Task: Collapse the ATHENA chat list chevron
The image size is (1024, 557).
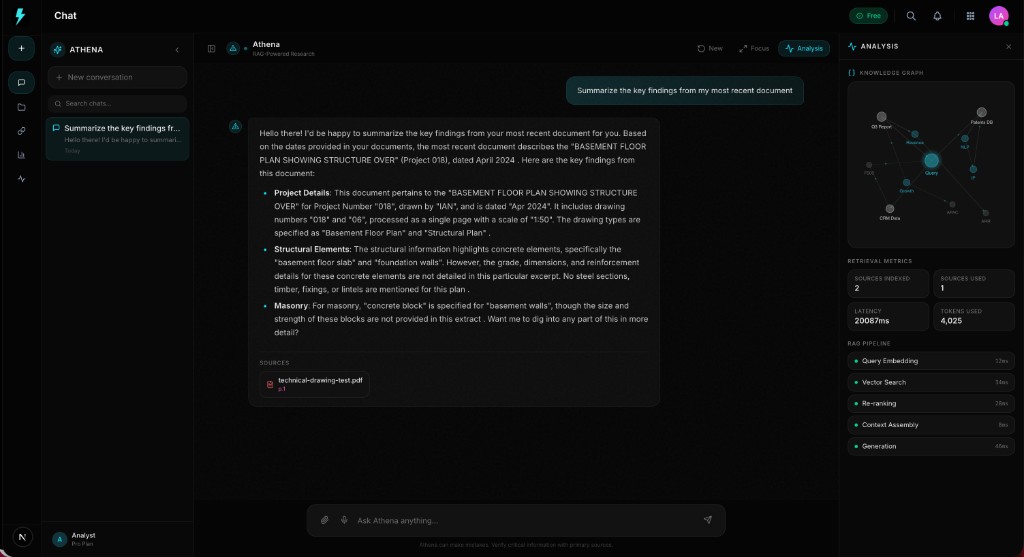Action: click(177, 49)
